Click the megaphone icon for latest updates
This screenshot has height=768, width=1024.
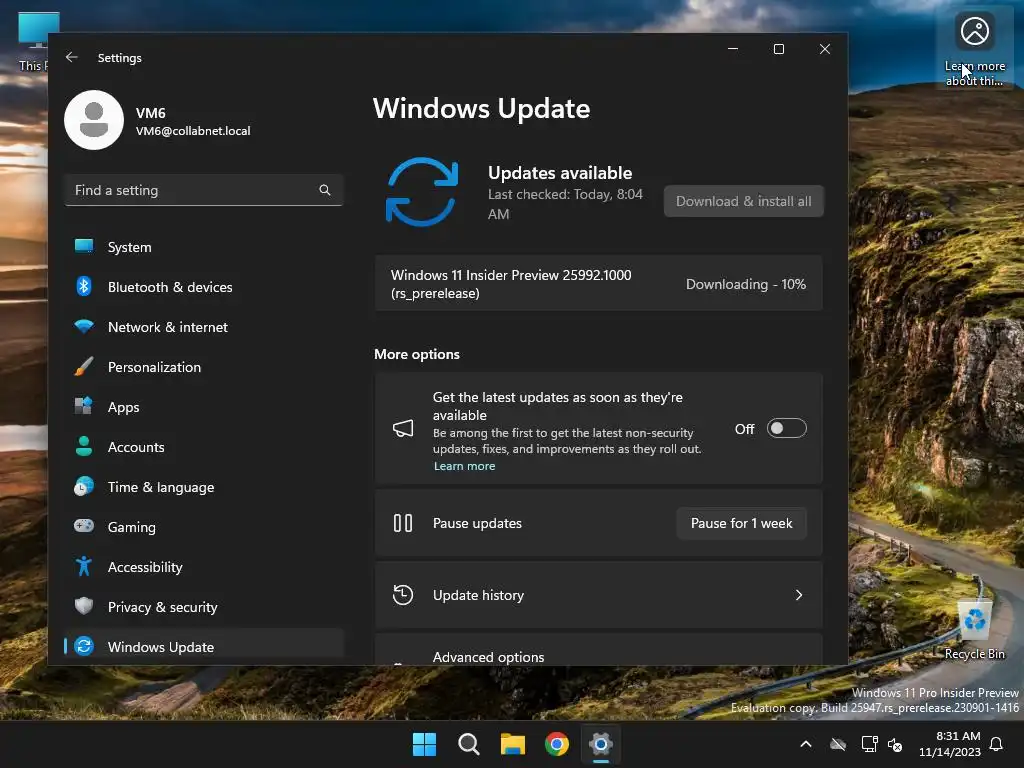point(403,428)
